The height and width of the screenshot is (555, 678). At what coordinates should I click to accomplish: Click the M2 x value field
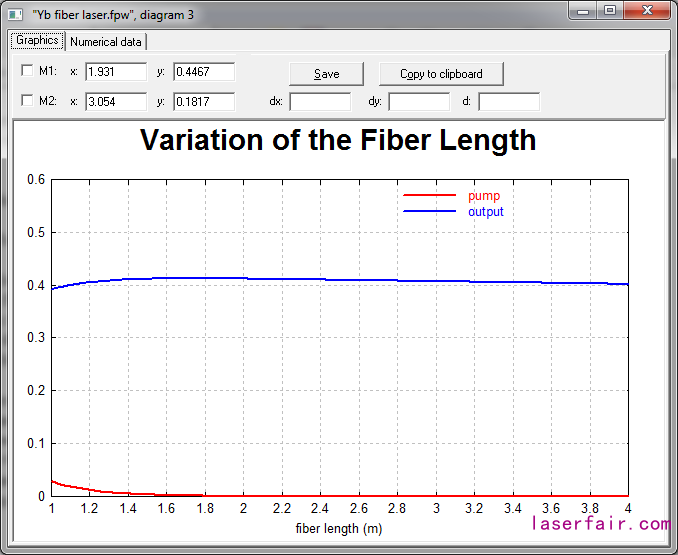116,101
